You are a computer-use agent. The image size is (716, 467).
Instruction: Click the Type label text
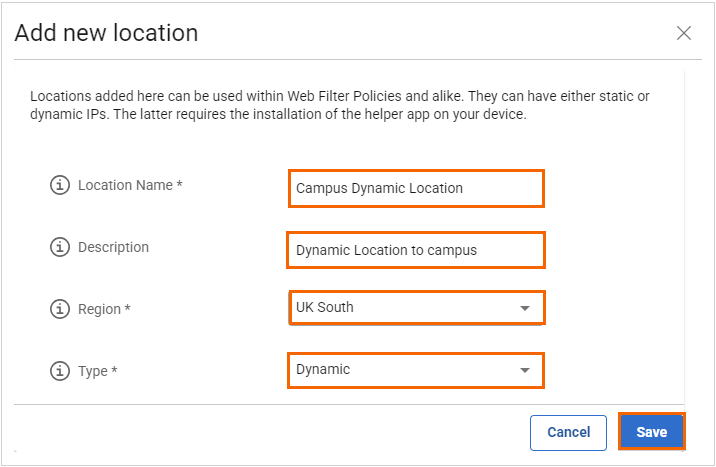pos(97,371)
